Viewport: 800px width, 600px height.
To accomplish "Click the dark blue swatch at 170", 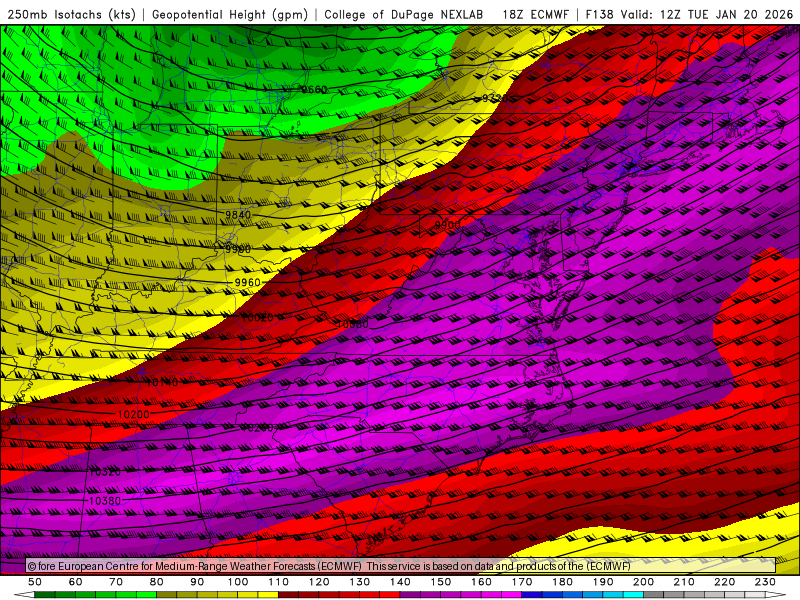I will (532, 595).
